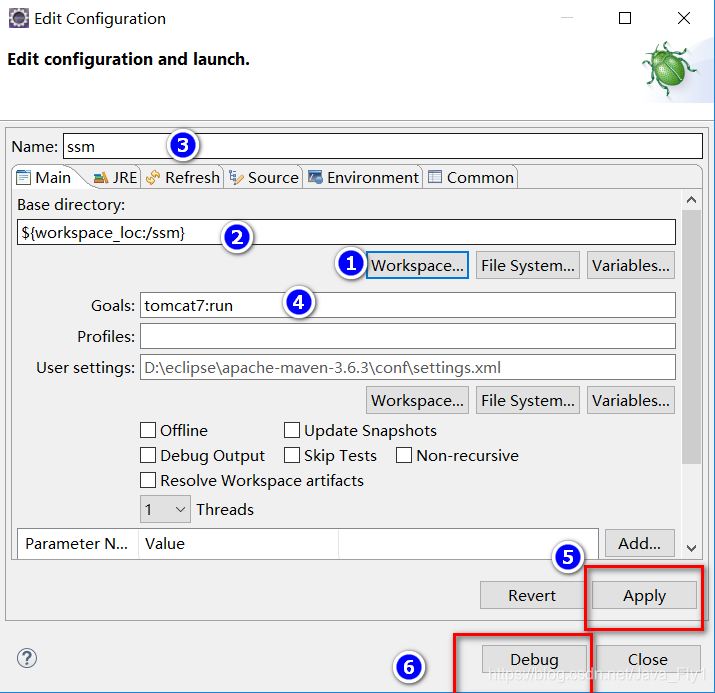Screen dimensions: 715x693
Task: Enable the Offline checkbox
Action: click(148, 430)
